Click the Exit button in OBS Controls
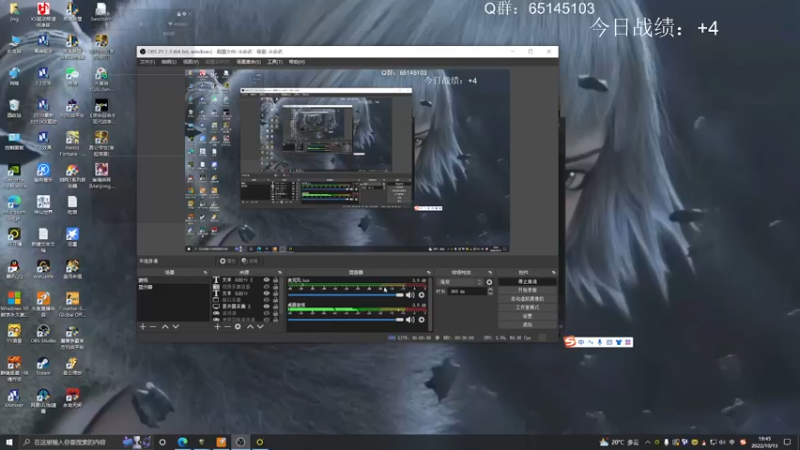Viewport: 800px width, 450px height. click(x=527, y=324)
